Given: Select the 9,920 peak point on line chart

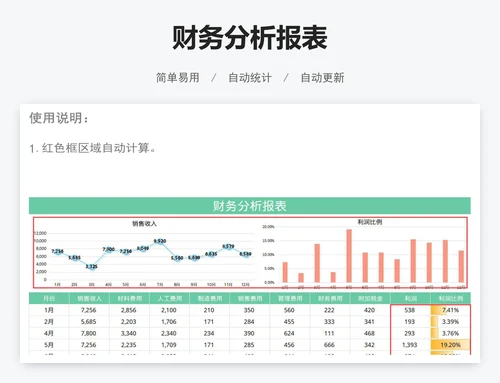Looking at the screenshot, I should pos(160,241).
